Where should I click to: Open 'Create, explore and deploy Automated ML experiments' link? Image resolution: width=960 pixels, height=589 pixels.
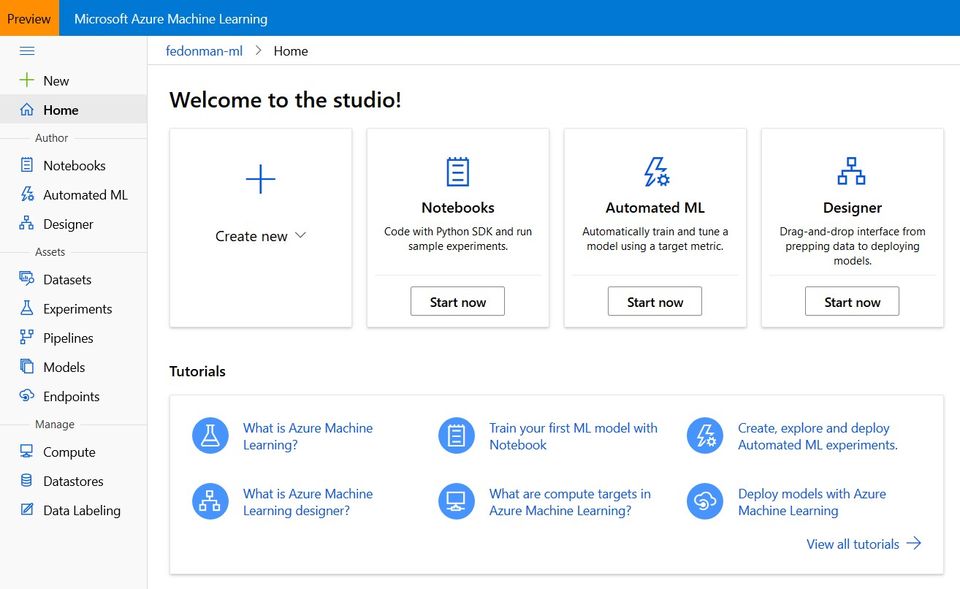click(817, 436)
